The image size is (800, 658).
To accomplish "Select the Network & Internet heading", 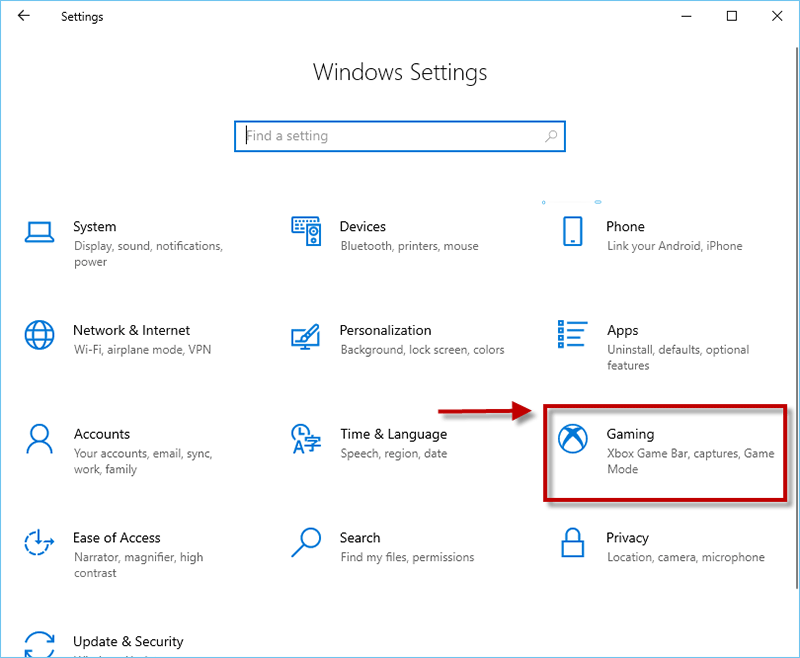I will (x=131, y=331).
